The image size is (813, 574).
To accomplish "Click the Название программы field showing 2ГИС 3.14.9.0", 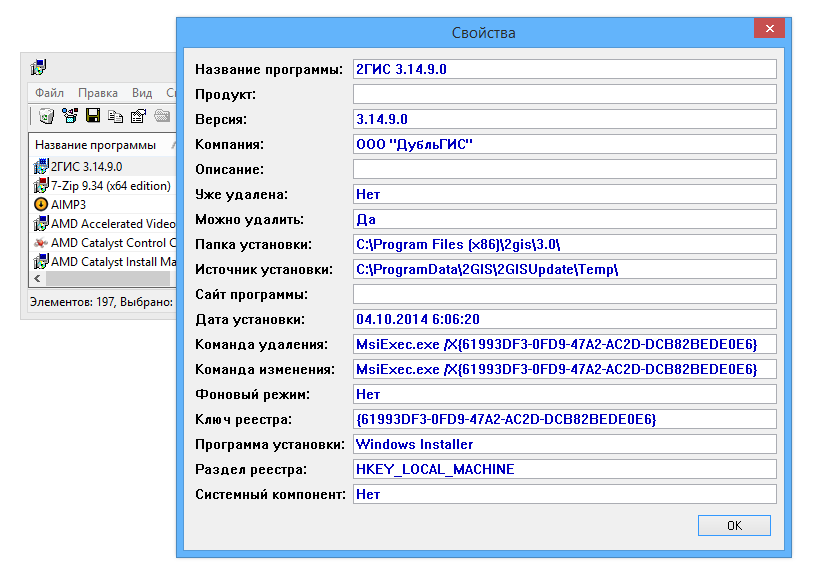I will (565, 69).
